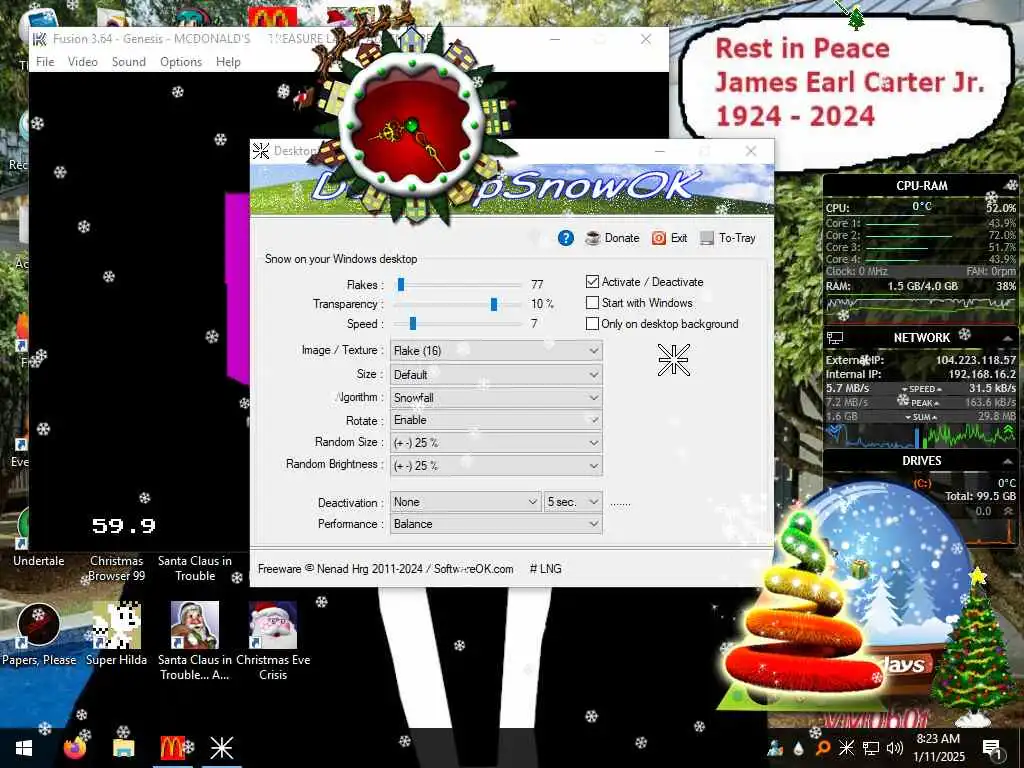
Task: Open the Video menu in Fusion
Action: pos(83,61)
